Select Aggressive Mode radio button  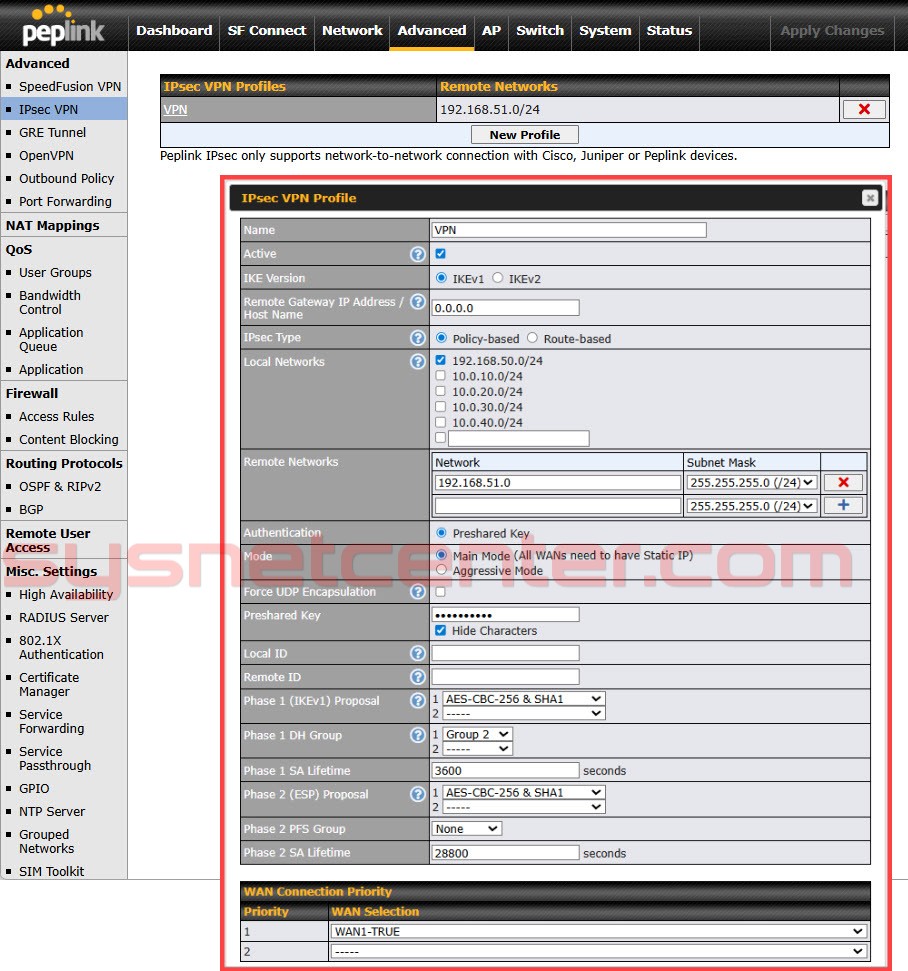(x=441, y=570)
